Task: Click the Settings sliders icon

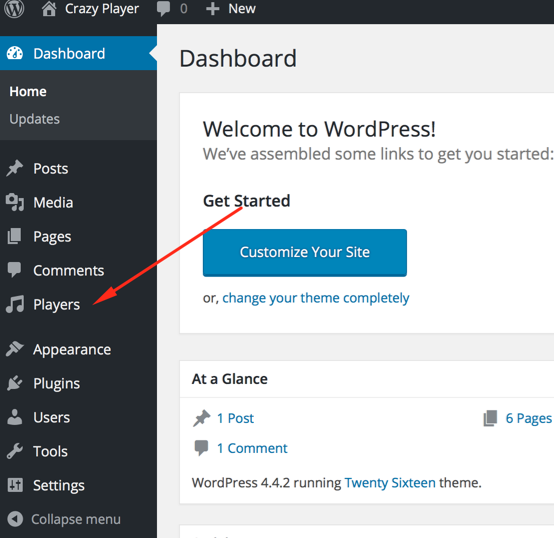Action: click(x=15, y=485)
